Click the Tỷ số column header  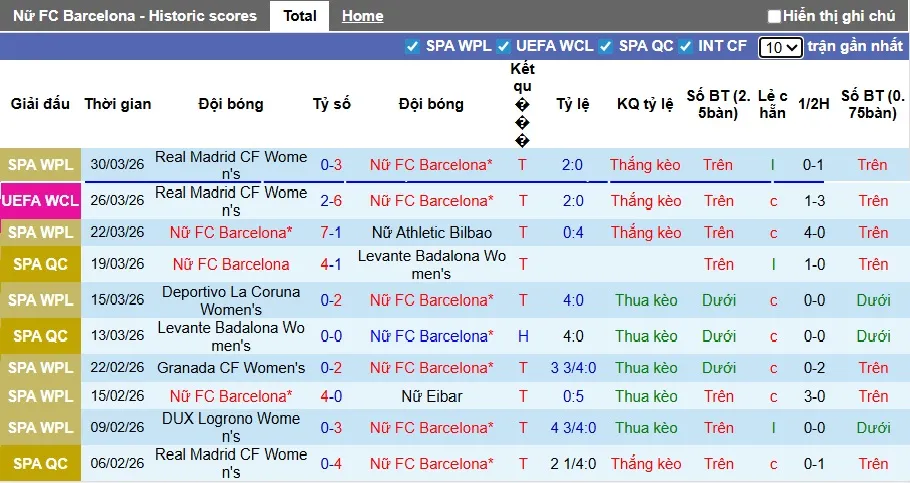tap(331, 104)
